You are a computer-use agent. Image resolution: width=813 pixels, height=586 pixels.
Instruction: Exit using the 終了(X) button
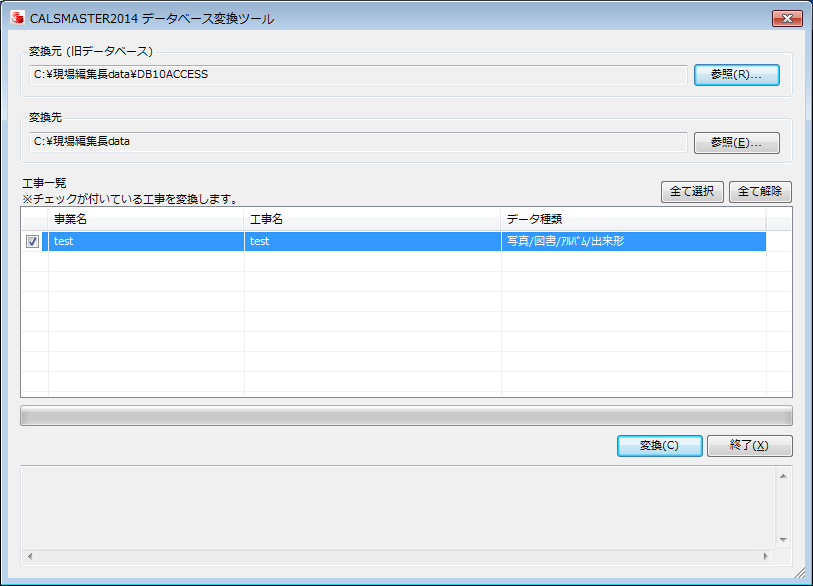coord(749,446)
